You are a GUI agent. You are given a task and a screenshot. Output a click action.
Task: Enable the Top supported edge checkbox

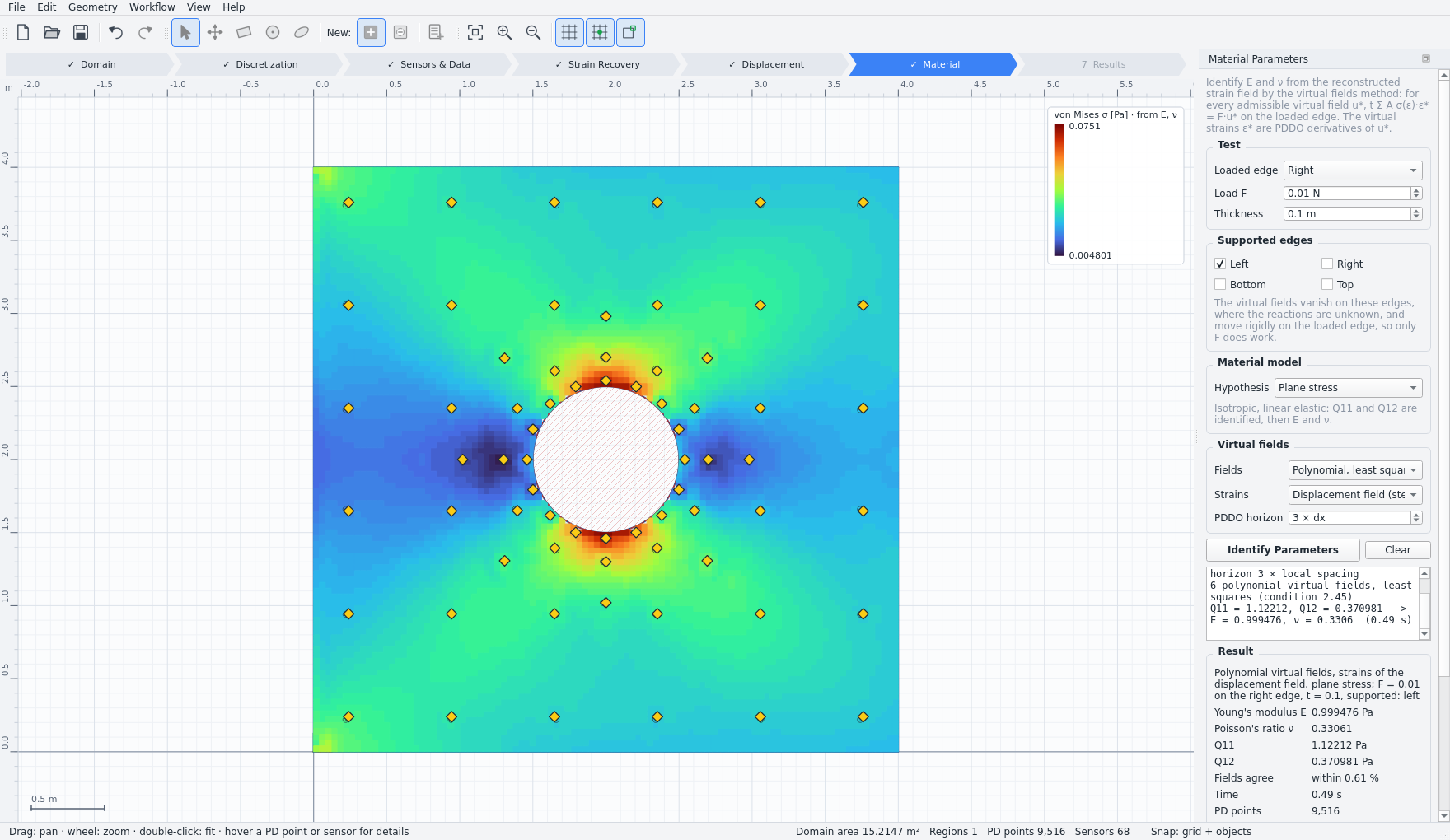point(1327,284)
